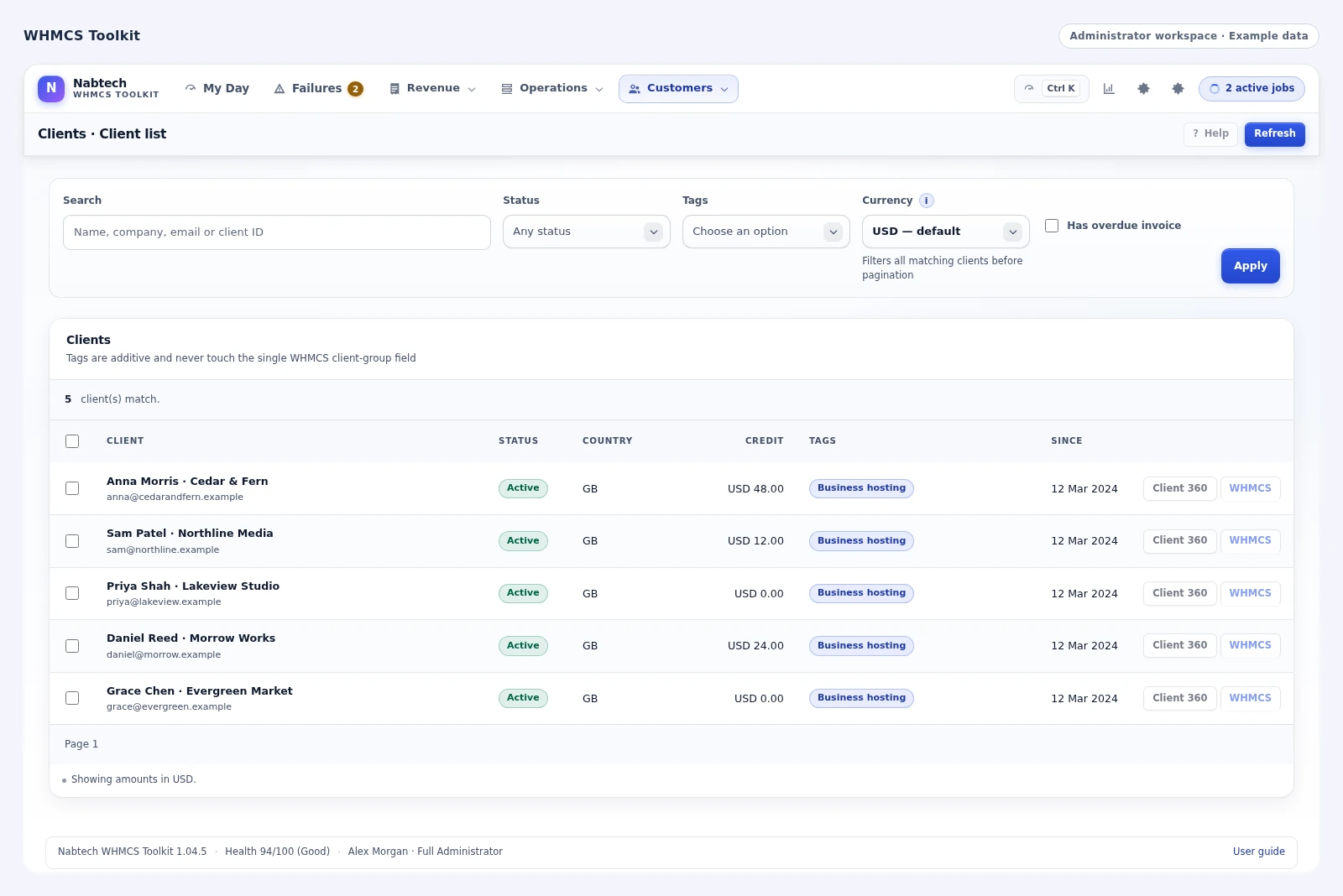Click sam@northline.example email
Image resolution: width=1343 pixels, height=896 pixels.
163,550
